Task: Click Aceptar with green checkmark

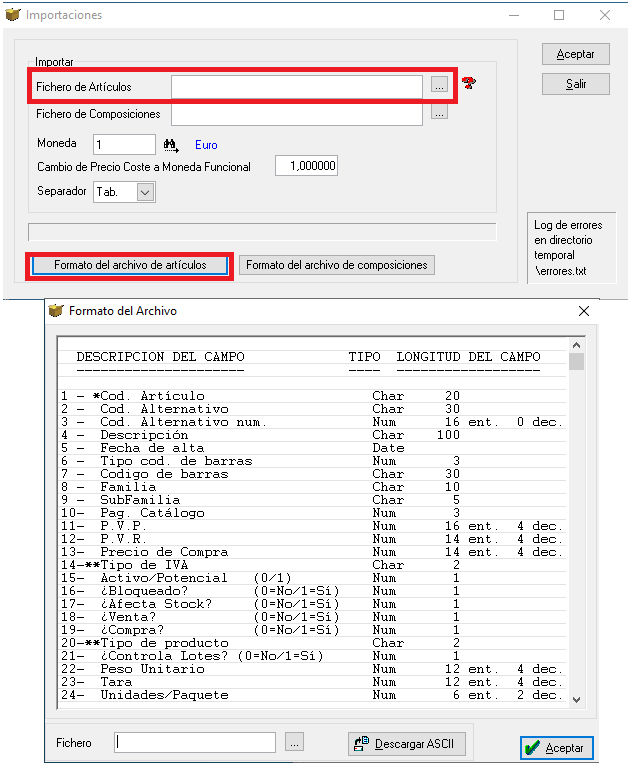Action: [x=556, y=747]
